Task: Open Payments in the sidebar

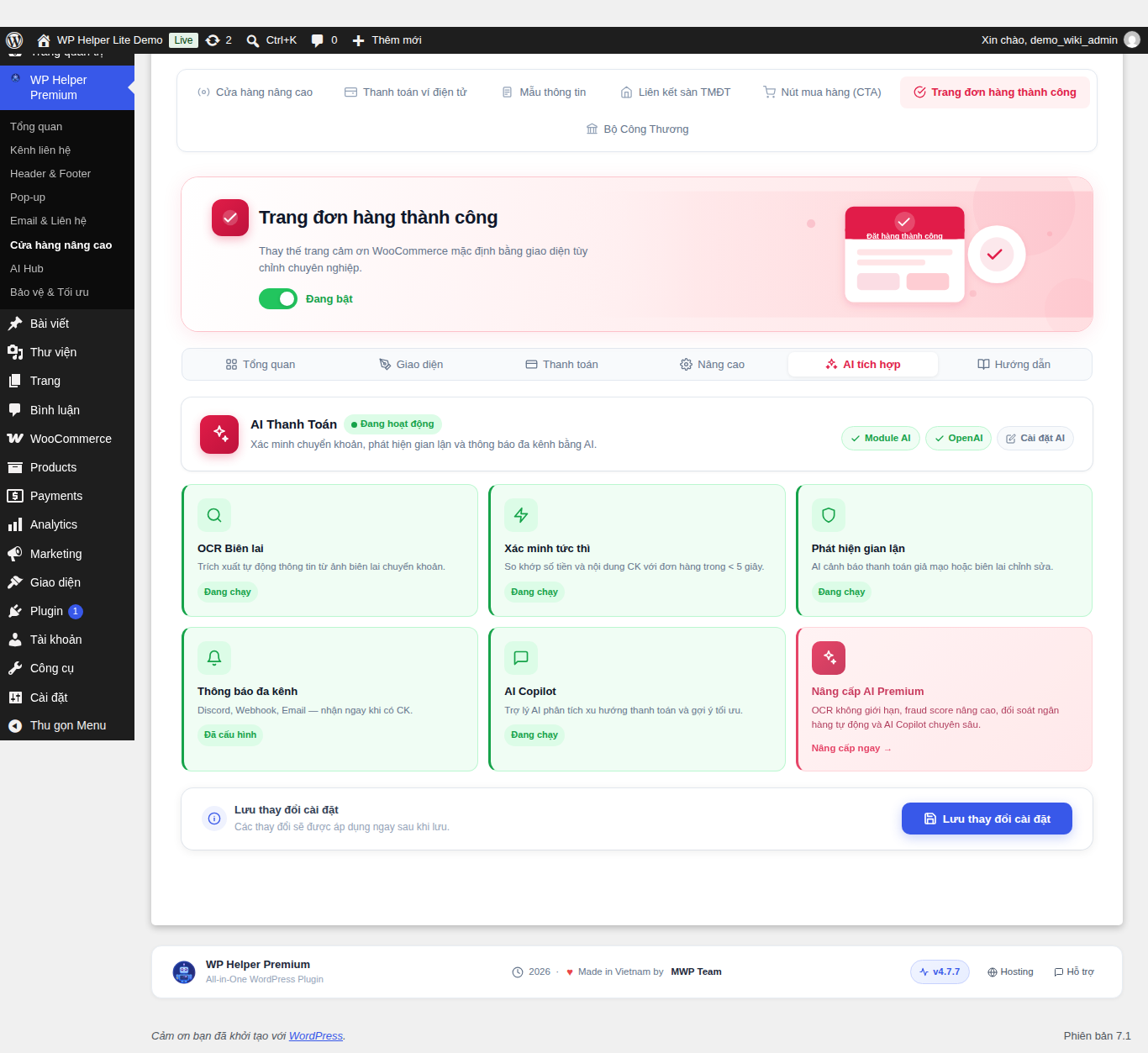Action: tap(67, 496)
